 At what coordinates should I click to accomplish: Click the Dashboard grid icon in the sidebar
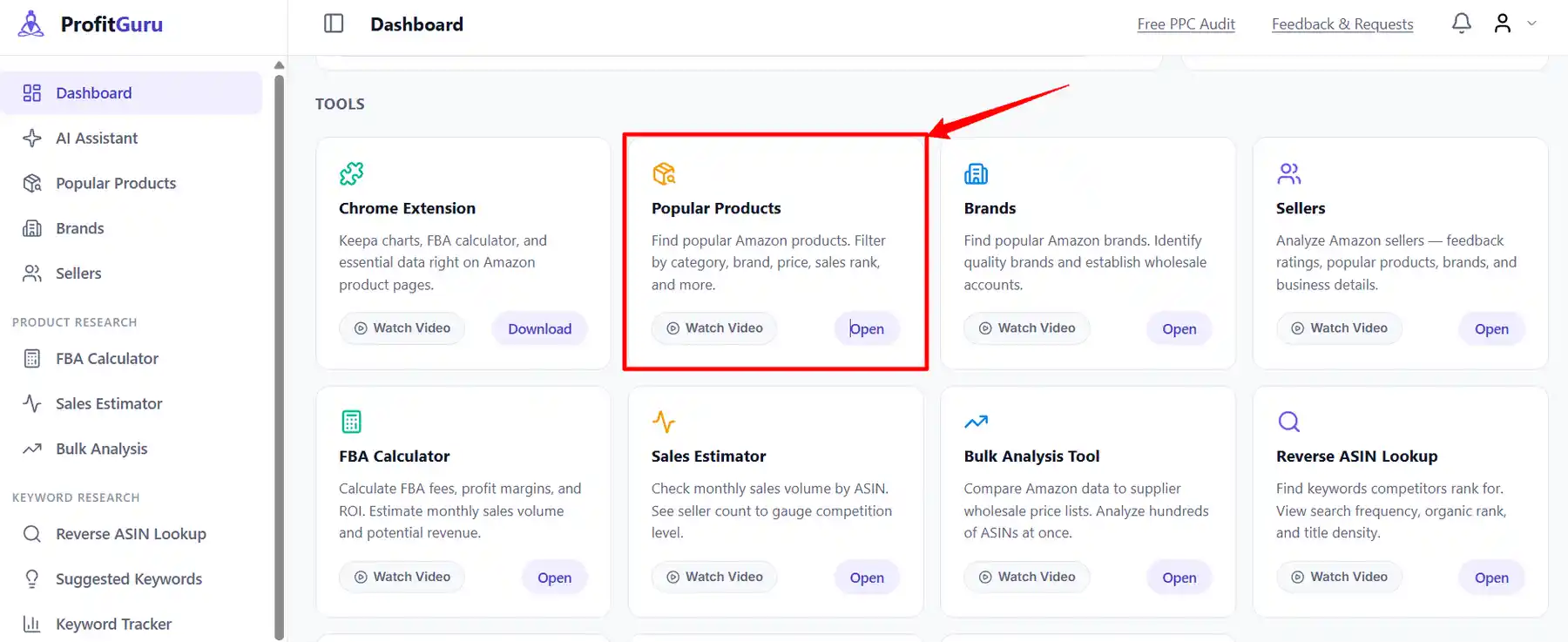coord(32,93)
